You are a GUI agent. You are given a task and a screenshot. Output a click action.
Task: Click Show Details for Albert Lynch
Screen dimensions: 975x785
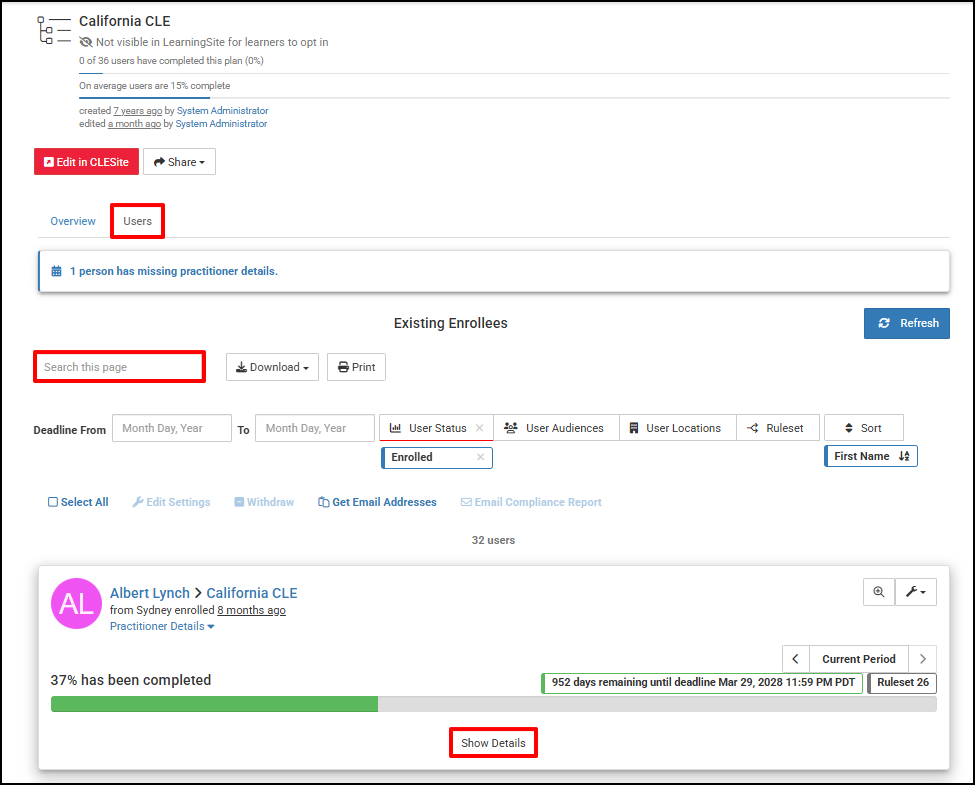[x=493, y=743]
